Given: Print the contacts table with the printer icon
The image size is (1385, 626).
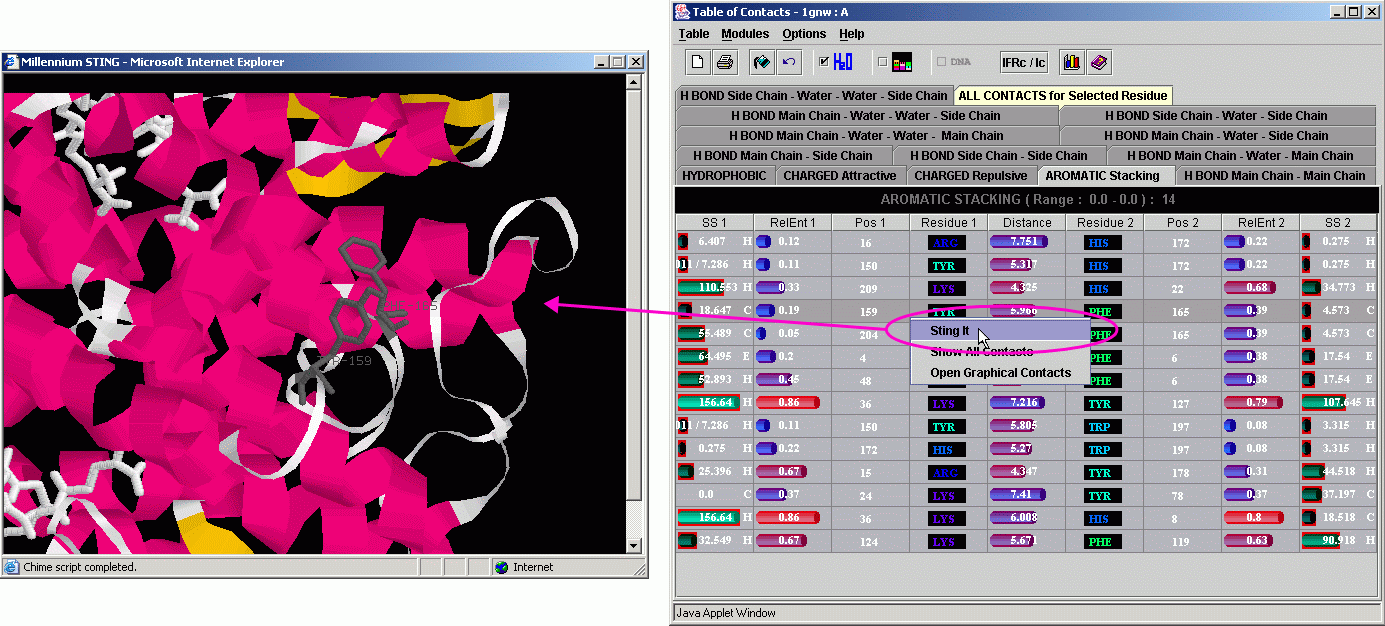Looking at the screenshot, I should click(725, 62).
